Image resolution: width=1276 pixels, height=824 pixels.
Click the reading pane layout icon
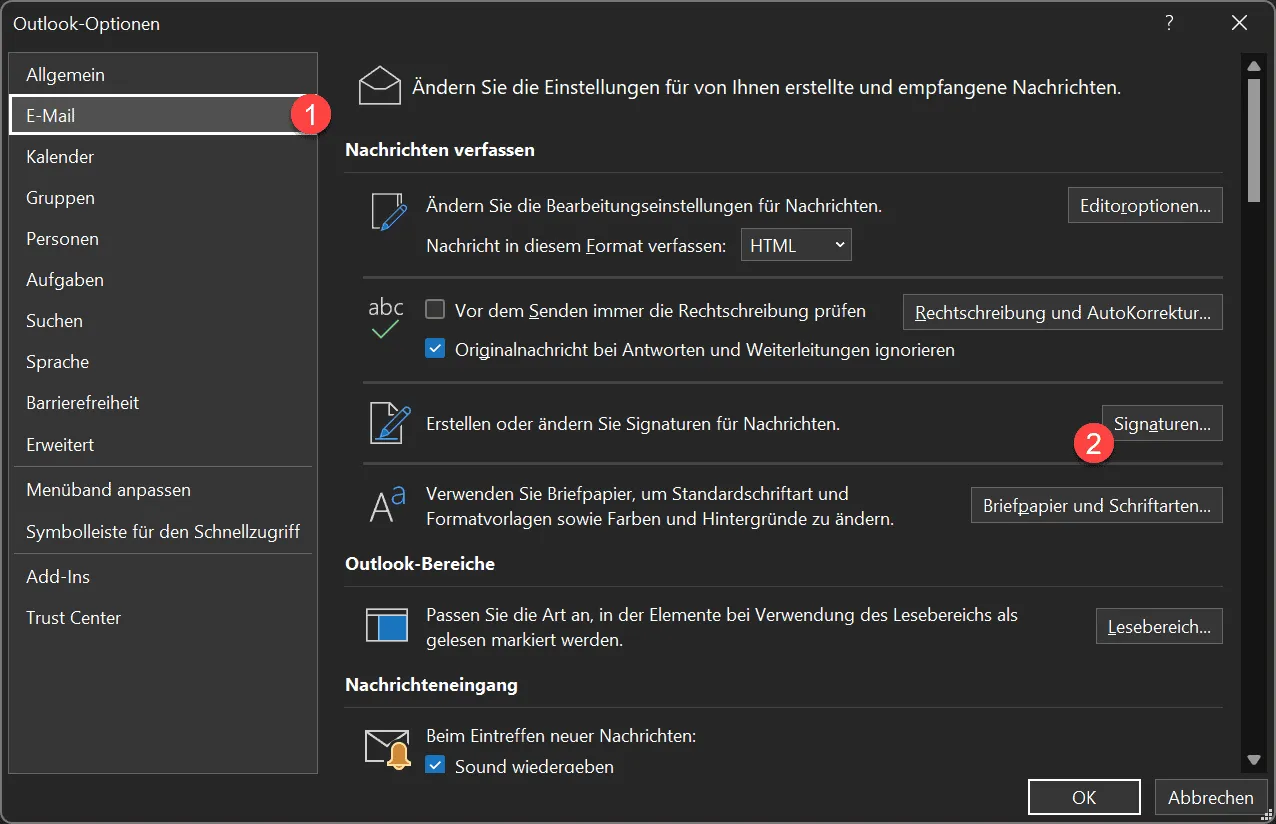click(x=387, y=625)
